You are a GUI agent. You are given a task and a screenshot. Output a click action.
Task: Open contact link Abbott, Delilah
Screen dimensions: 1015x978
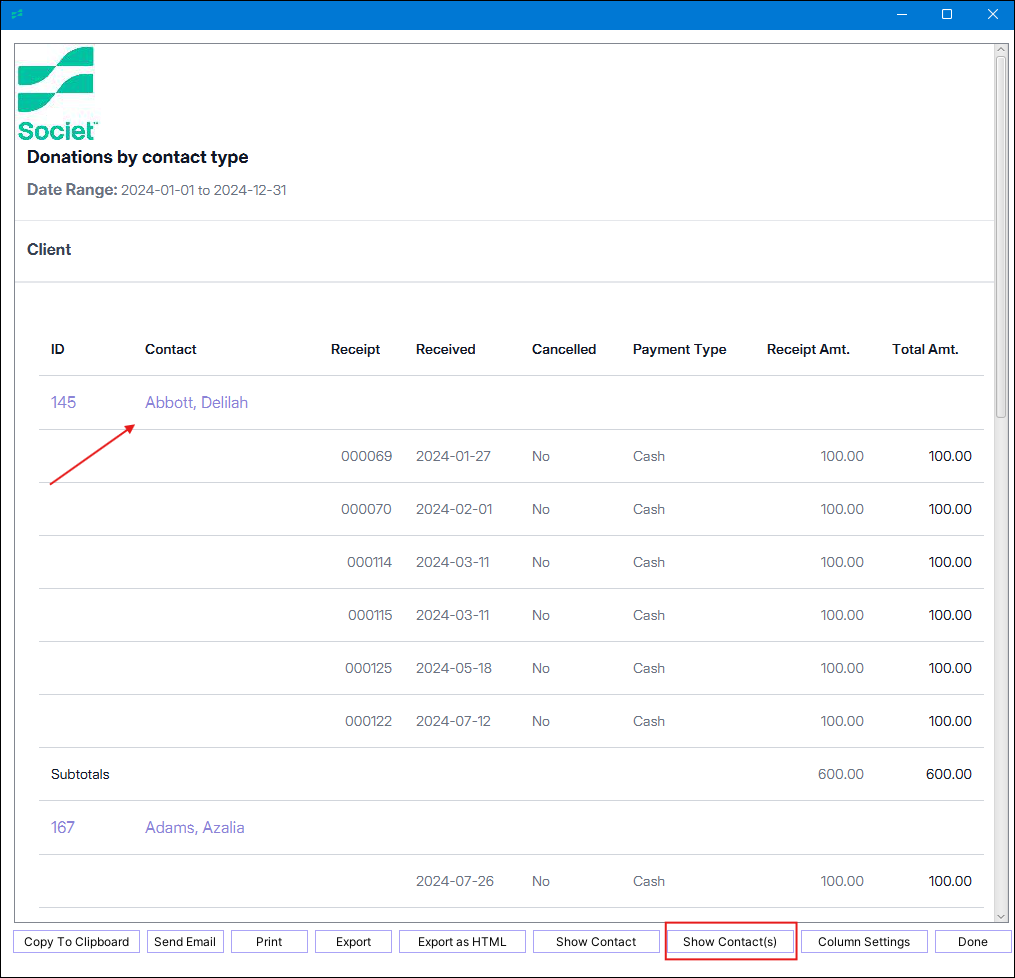click(x=196, y=403)
